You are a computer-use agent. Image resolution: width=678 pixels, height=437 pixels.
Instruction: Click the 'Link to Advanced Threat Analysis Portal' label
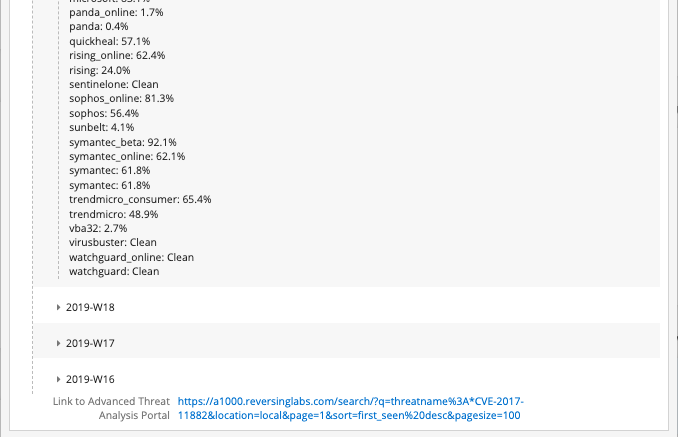tap(111, 408)
